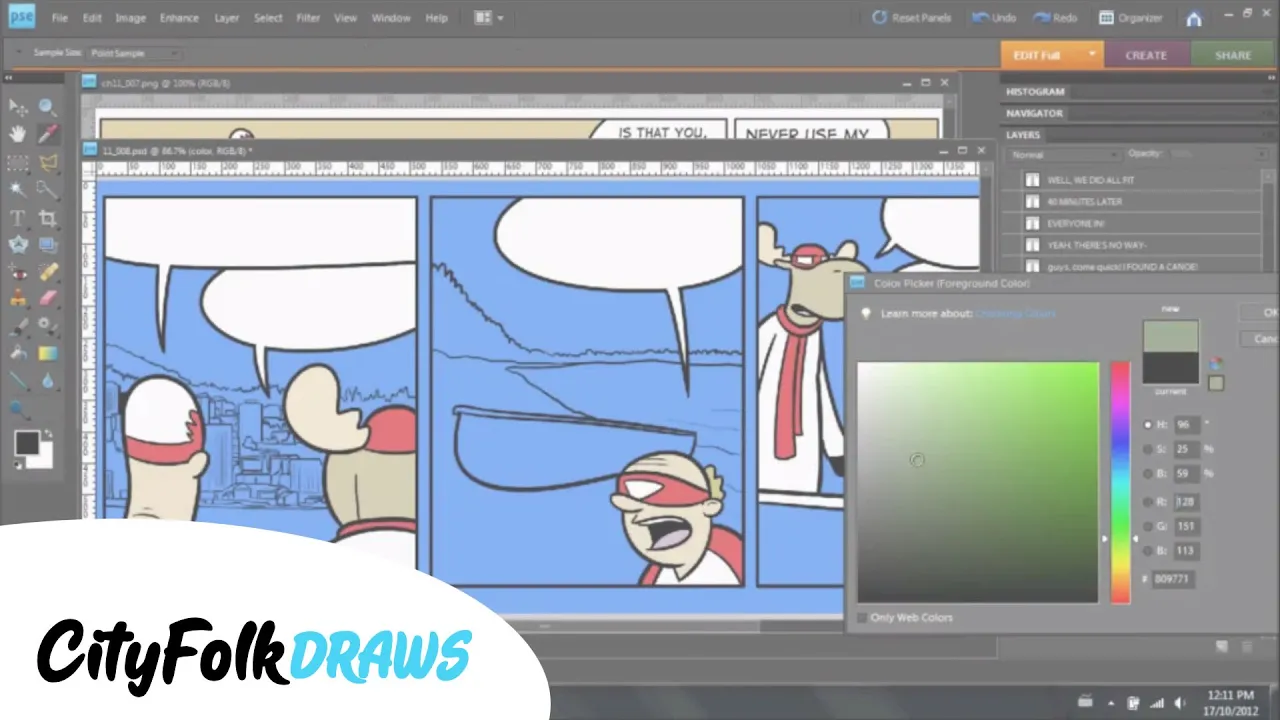Collapse the Layers panel header
The height and width of the screenshot is (720, 1280).
click(1023, 135)
